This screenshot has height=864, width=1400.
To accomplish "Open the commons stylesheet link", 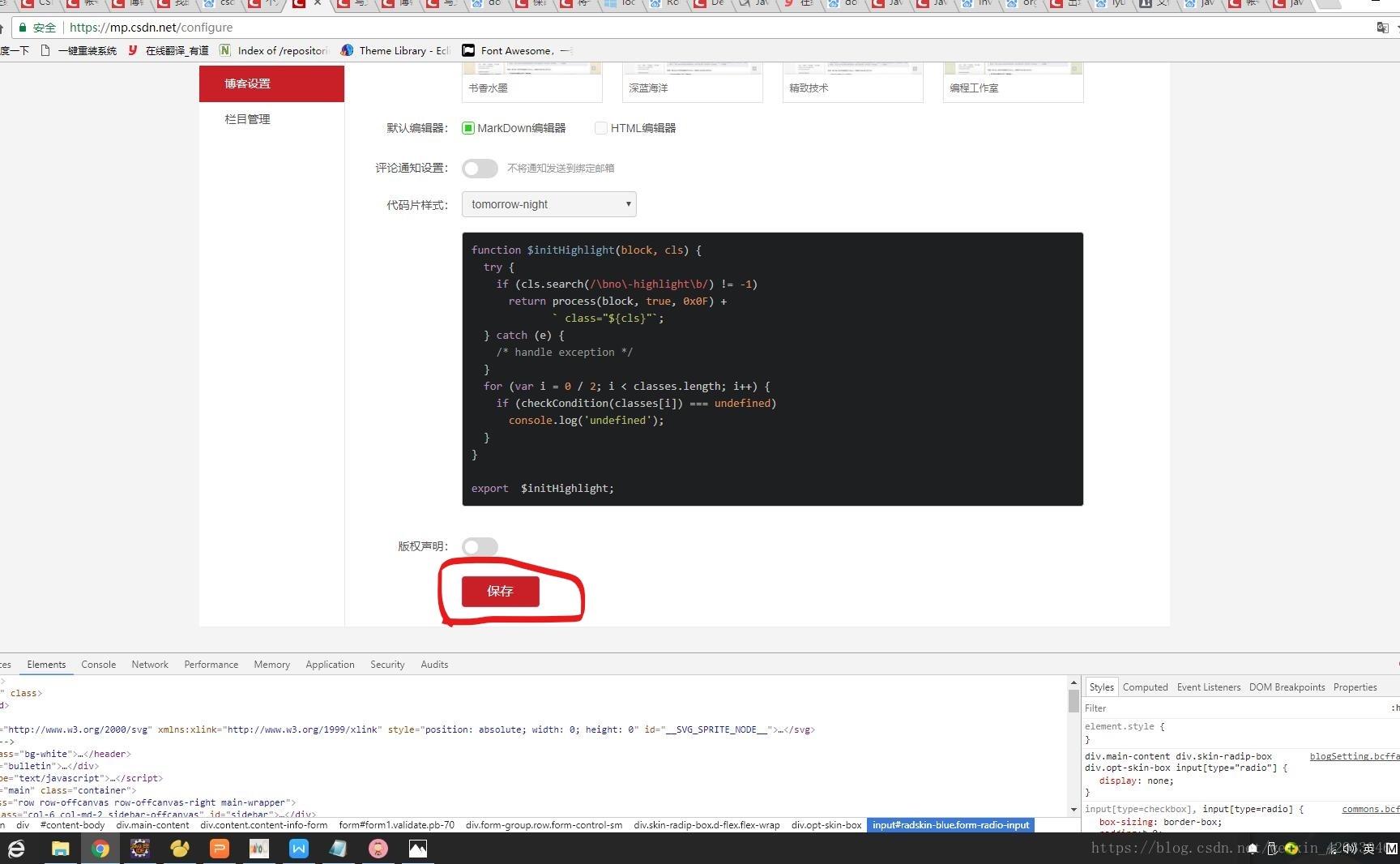I will tap(1371, 809).
